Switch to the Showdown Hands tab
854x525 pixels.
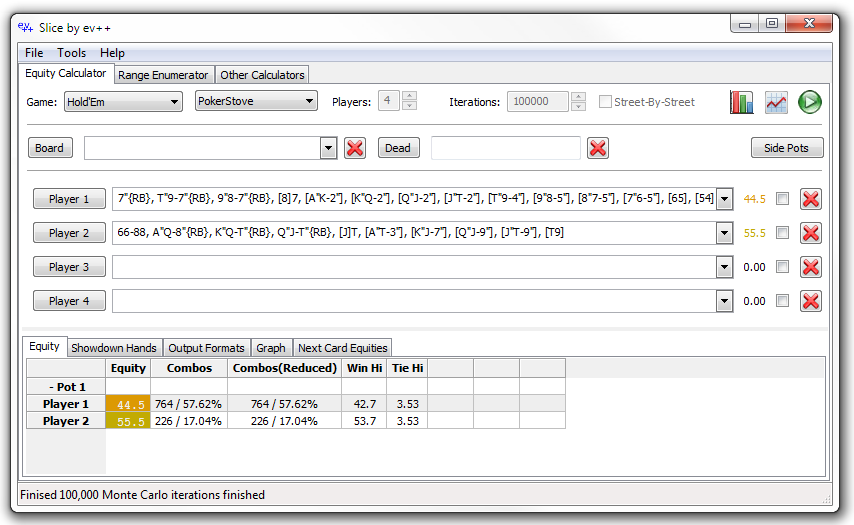[114, 348]
